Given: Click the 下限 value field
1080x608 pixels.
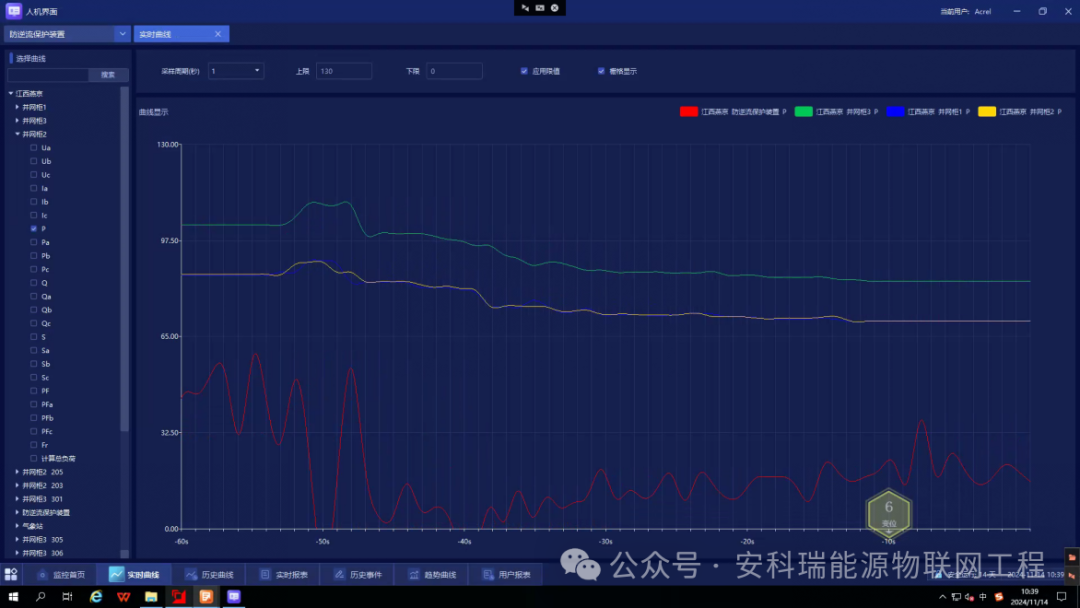Looking at the screenshot, I should (454, 71).
